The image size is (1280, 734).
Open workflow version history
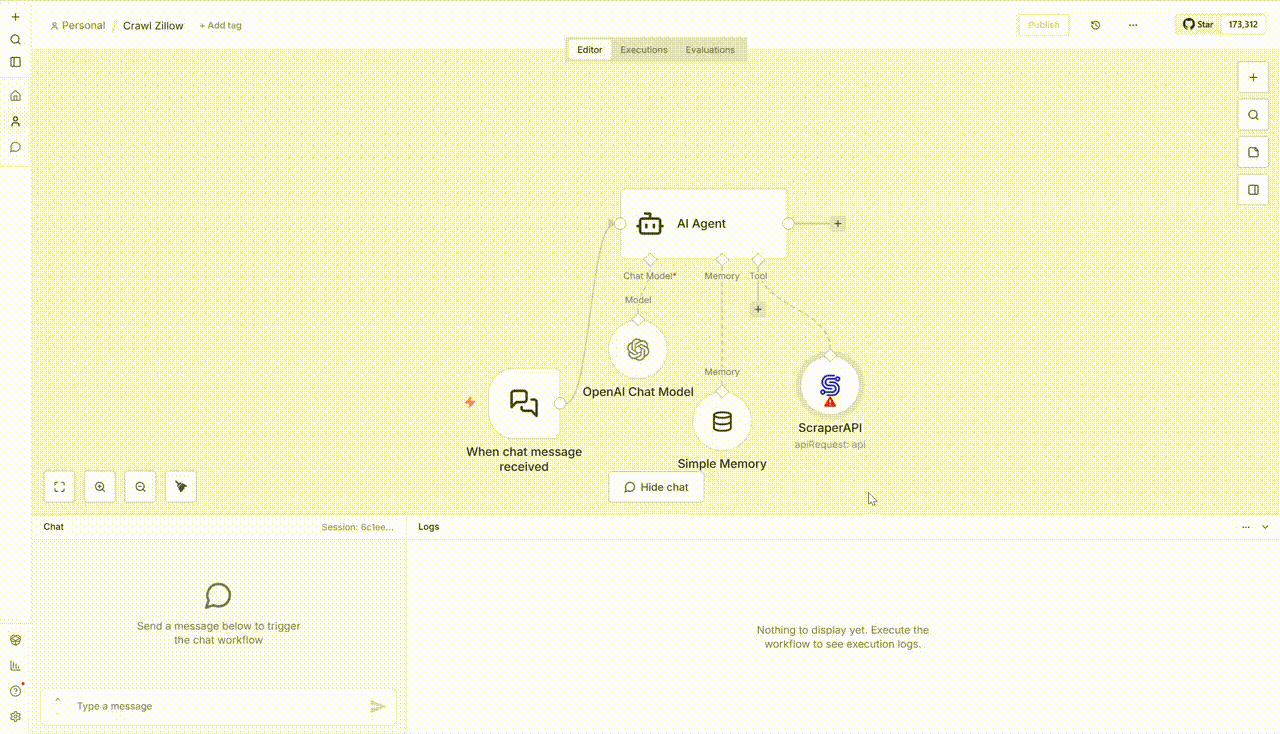pyautogui.click(x=1095, y=25)
